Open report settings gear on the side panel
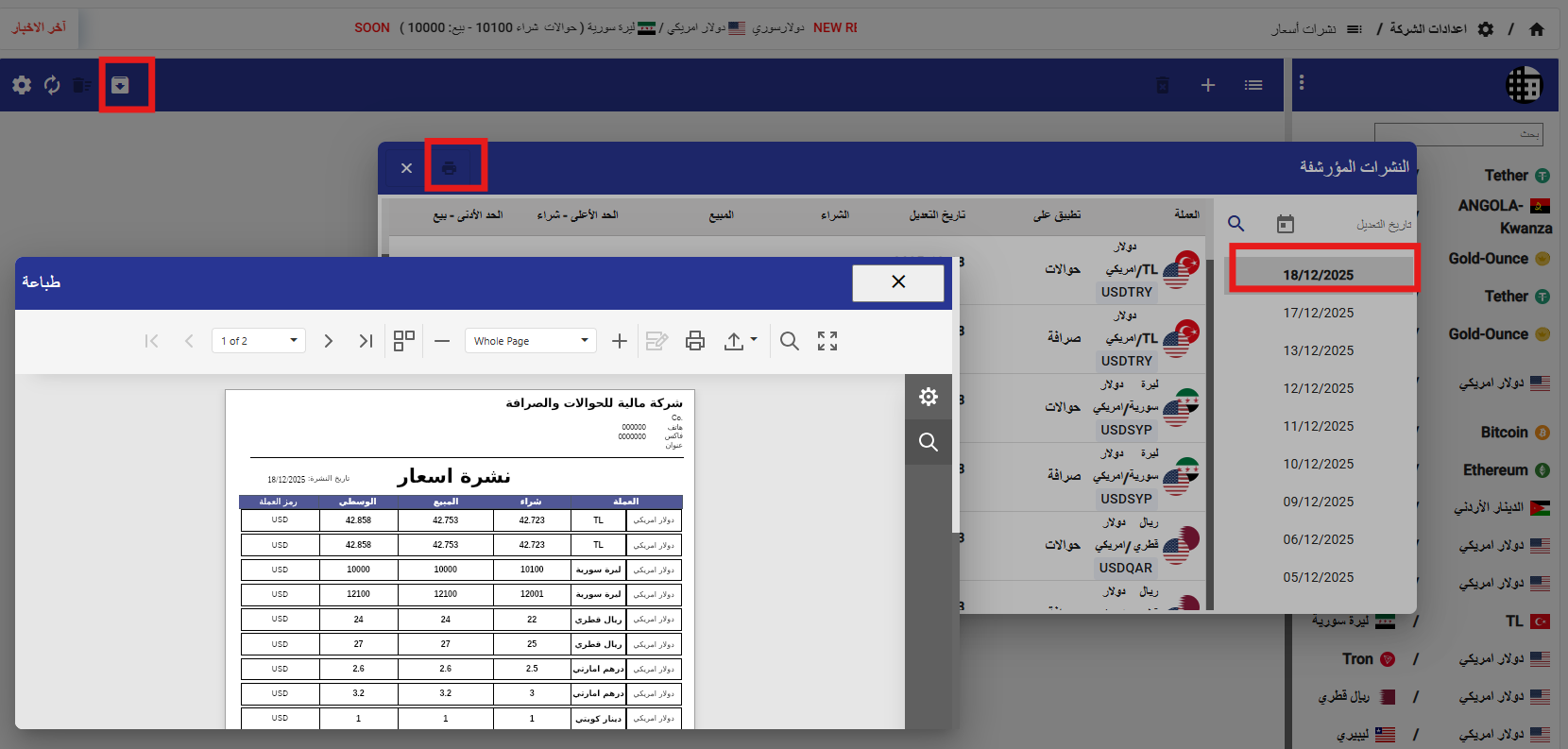 pos(929,397)
